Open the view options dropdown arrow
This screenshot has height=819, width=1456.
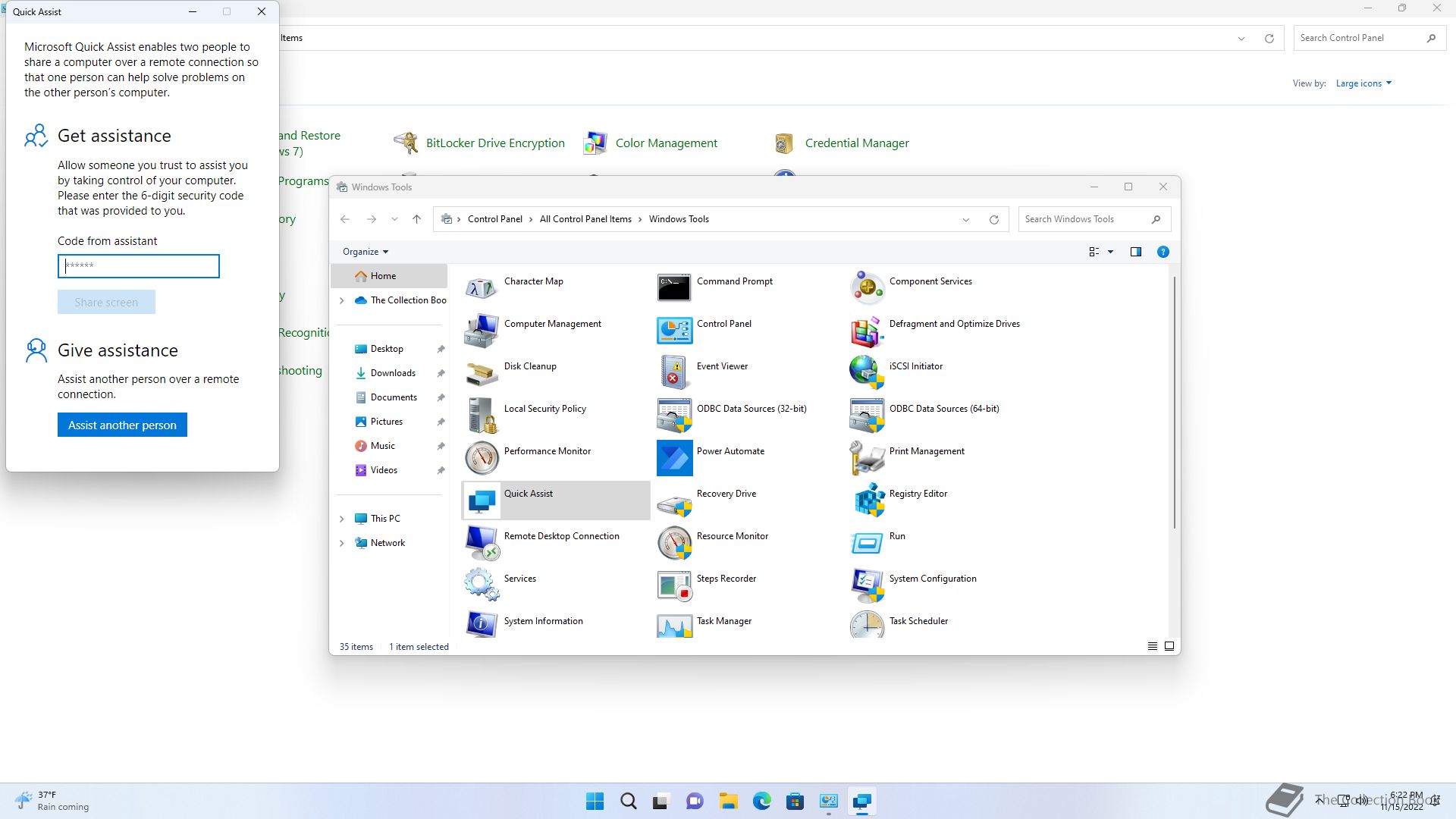click(x=1110, y=252)
